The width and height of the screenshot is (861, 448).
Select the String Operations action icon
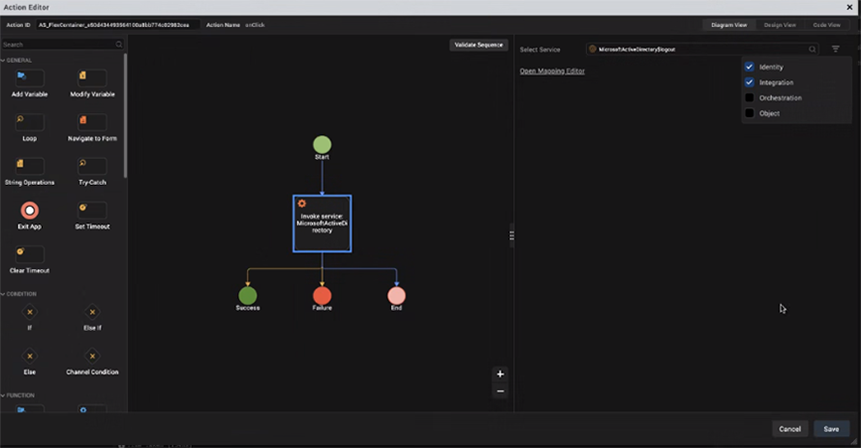point(29,166)
